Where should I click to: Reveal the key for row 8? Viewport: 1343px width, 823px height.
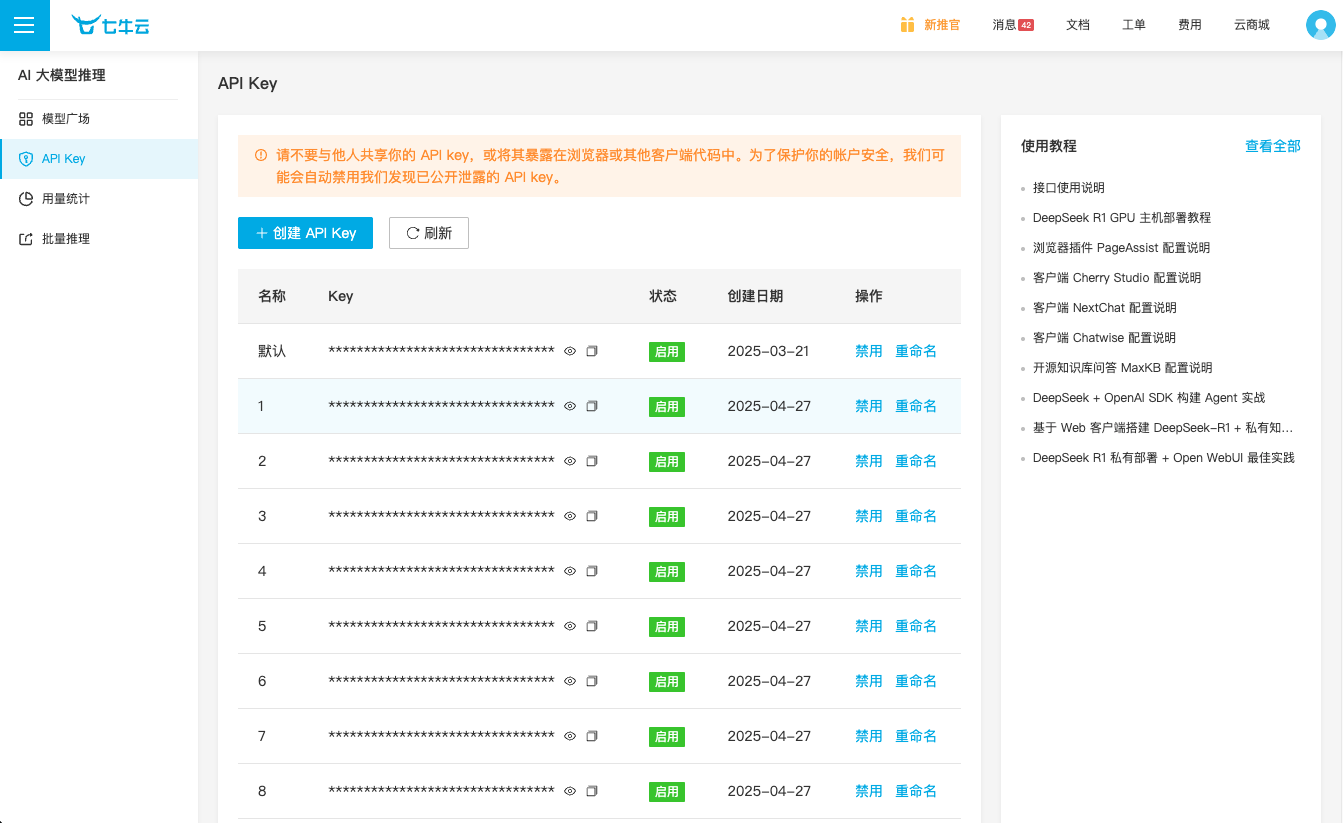(570, 791)
